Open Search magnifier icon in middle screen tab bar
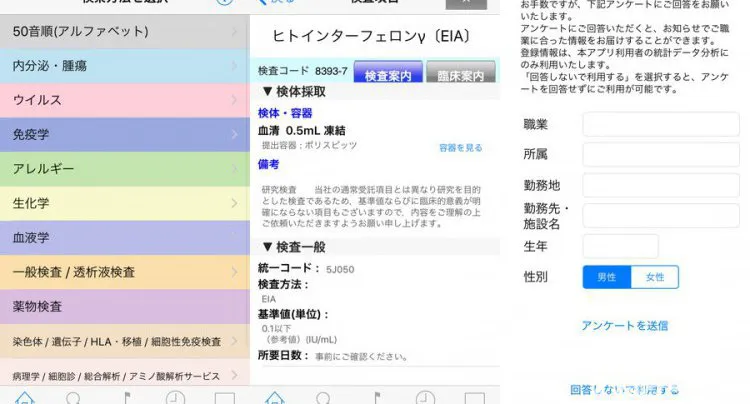750x404 pixels. [x=323, y=398]
